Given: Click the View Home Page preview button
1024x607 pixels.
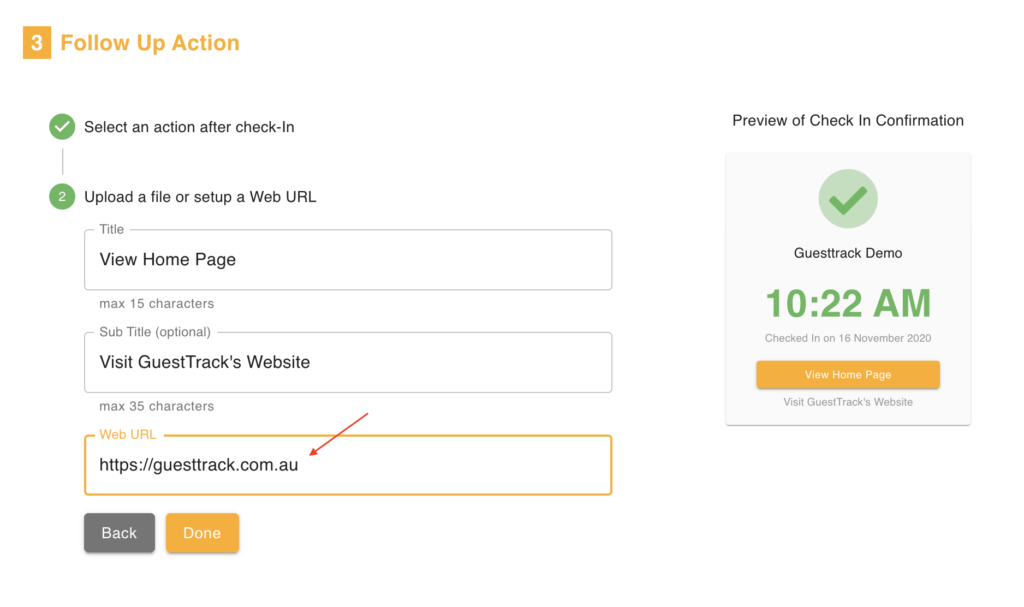Looking at the screenshot, I should (847, 374).
